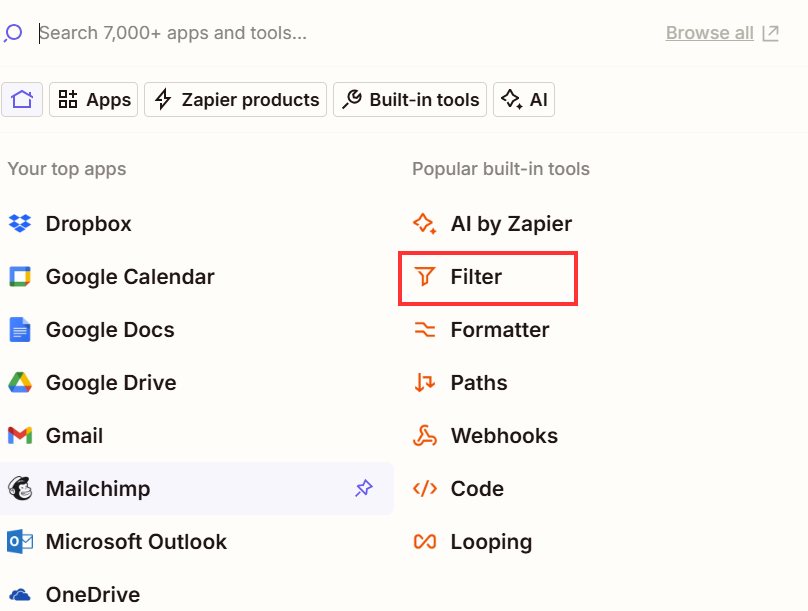
Task: Select the Google Calendar icon
Action: point(20,277)
